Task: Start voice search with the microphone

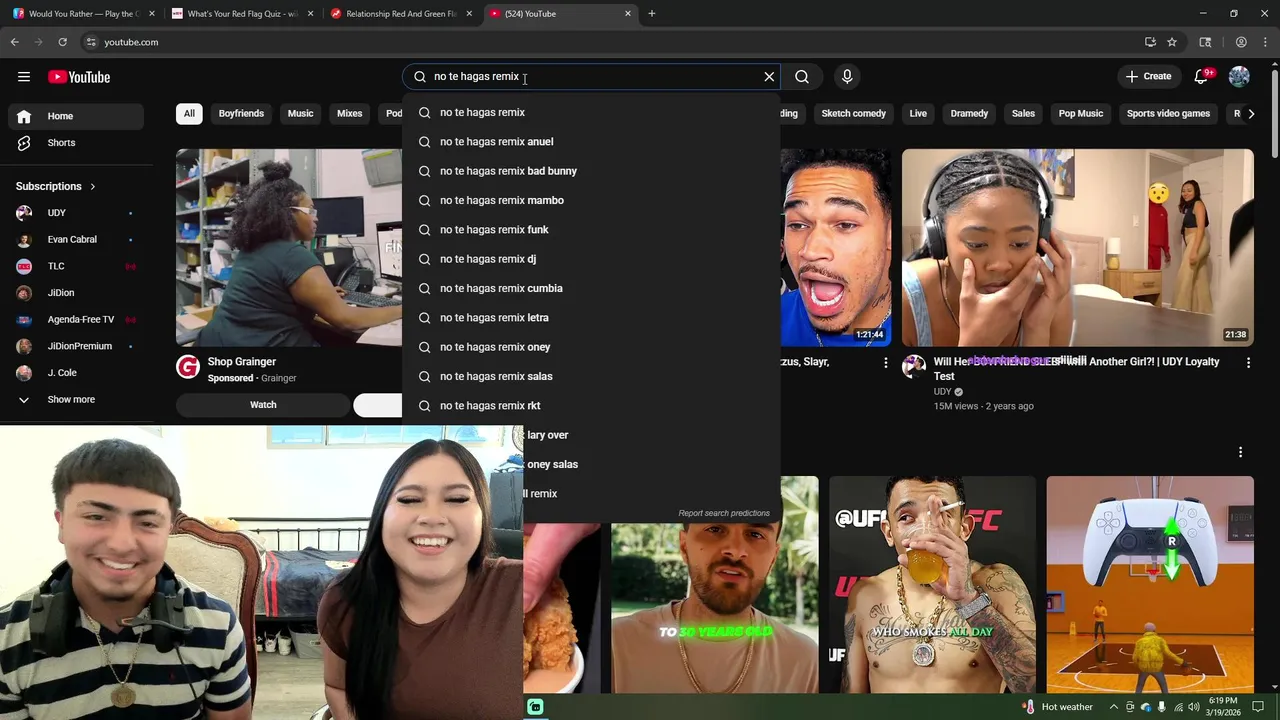Action: click(x=847, y=77)
